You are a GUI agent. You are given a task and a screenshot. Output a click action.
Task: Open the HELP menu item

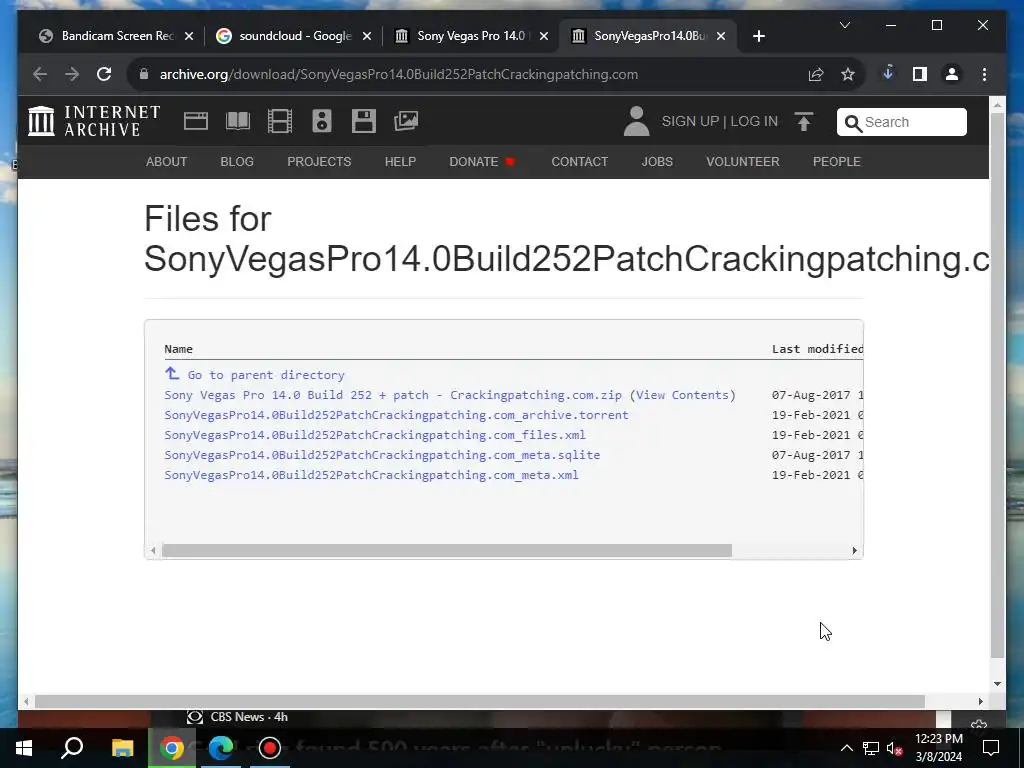click(x=400, y=162)
